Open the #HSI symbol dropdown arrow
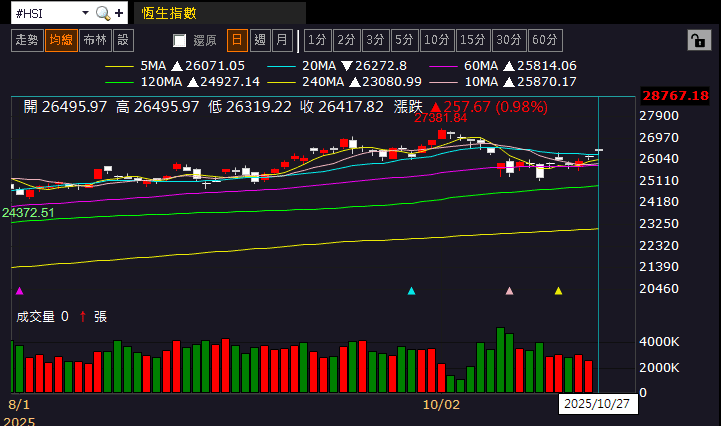 point(85,13)
